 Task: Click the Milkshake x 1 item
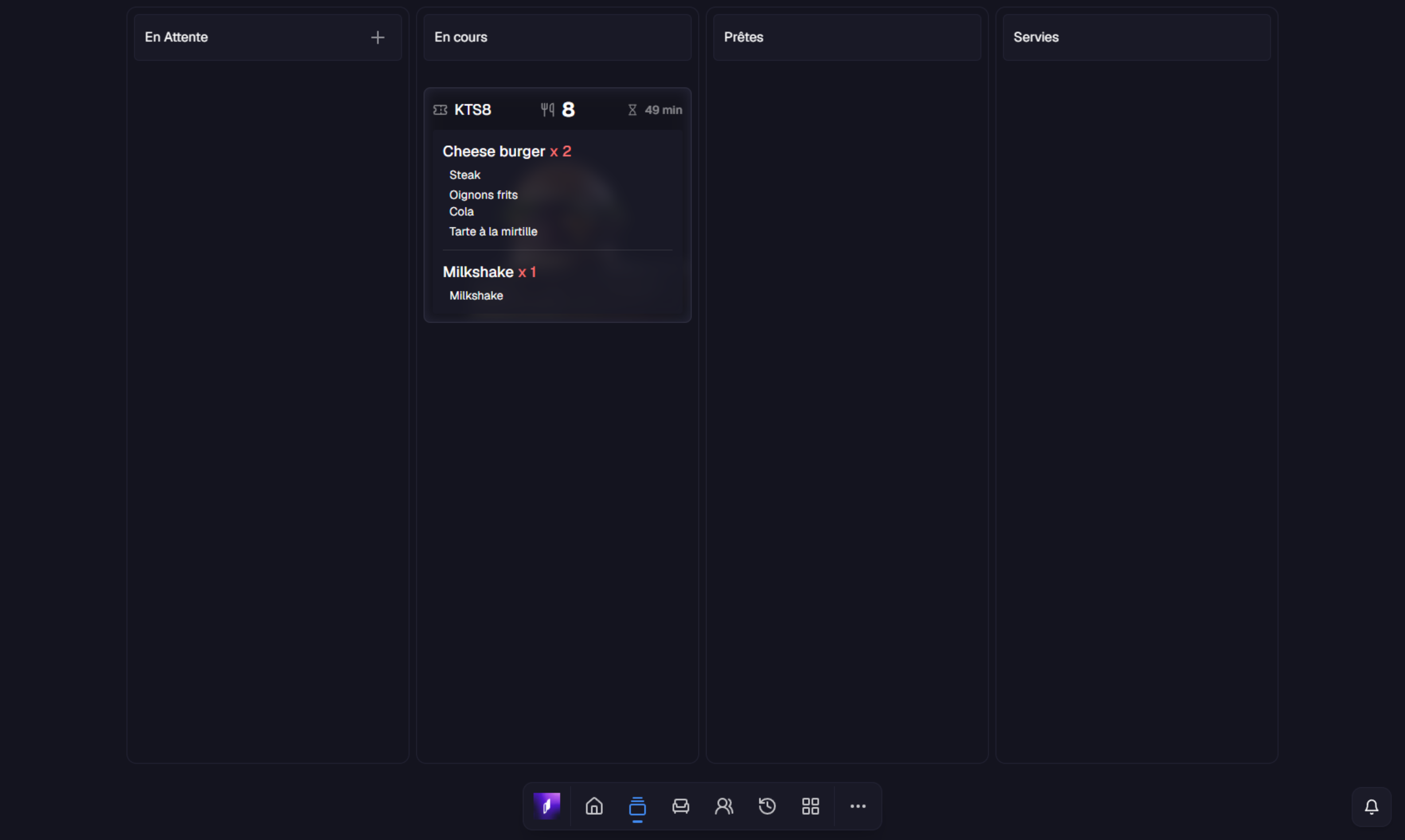(489, 272)
